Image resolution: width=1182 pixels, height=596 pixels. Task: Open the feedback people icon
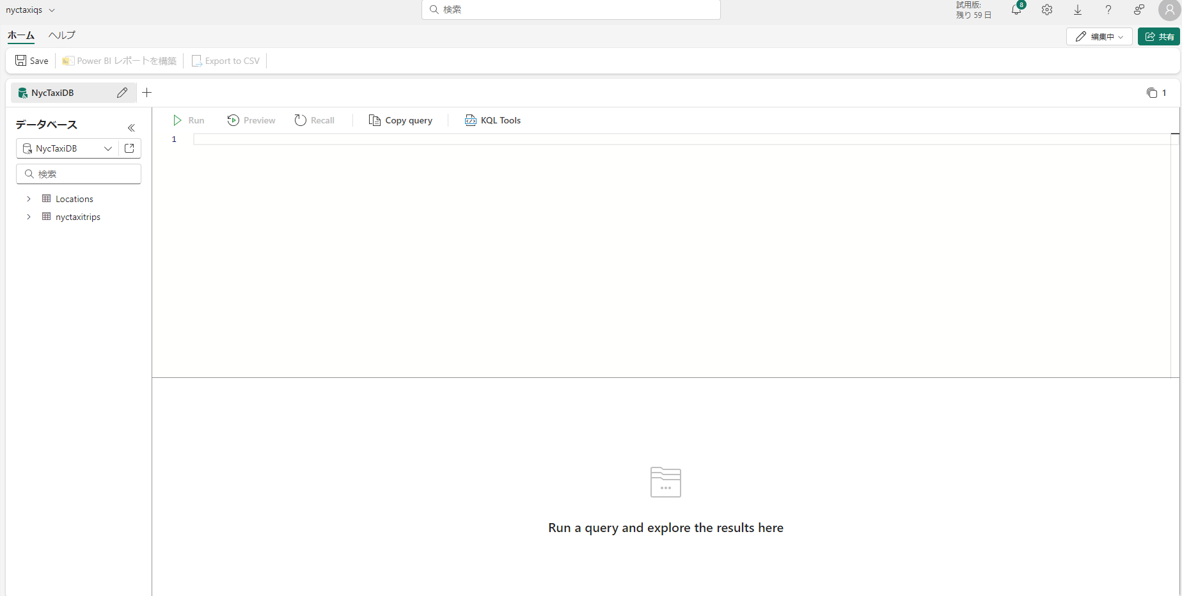pos(1138,10)
